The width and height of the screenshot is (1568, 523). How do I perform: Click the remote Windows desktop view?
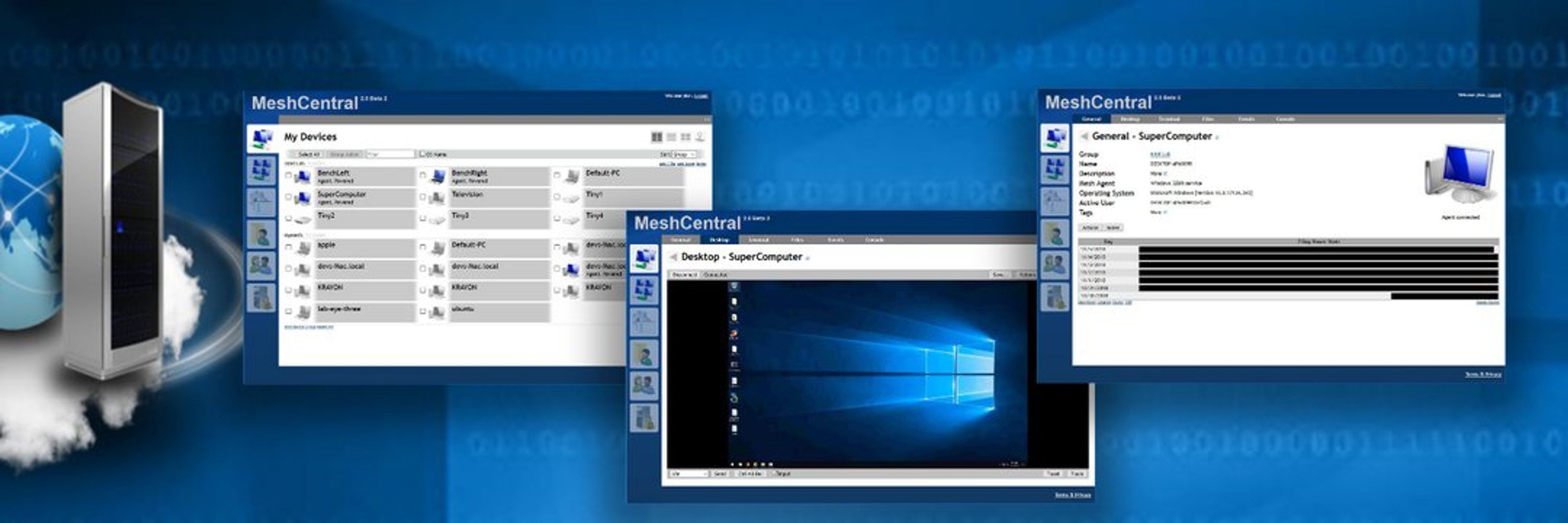pyautogui.click(x=877, y=374)
